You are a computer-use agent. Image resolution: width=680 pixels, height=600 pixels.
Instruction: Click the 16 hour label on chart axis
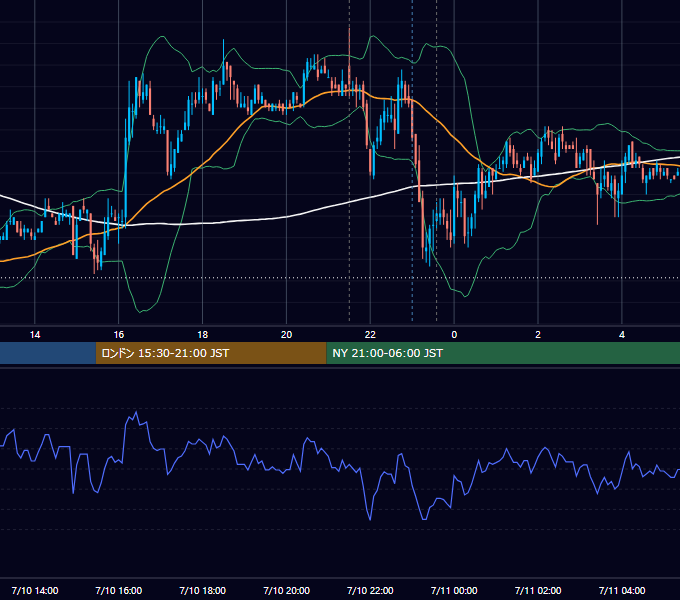[x=118, y=335]
